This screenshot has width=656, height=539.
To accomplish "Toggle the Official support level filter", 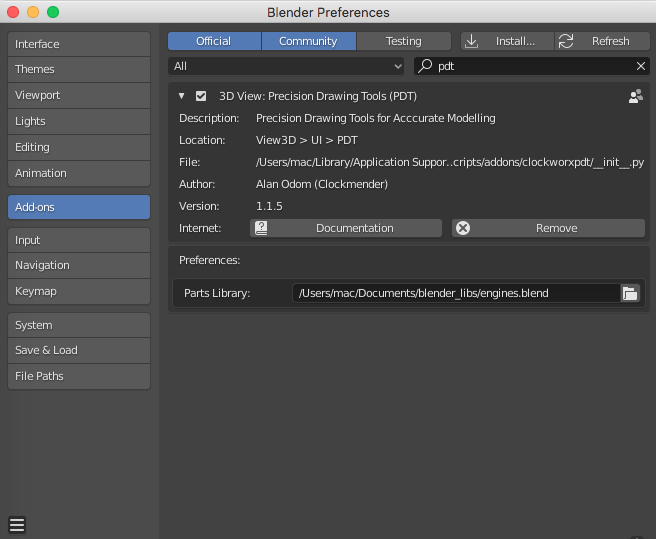I will click(214, 41).
